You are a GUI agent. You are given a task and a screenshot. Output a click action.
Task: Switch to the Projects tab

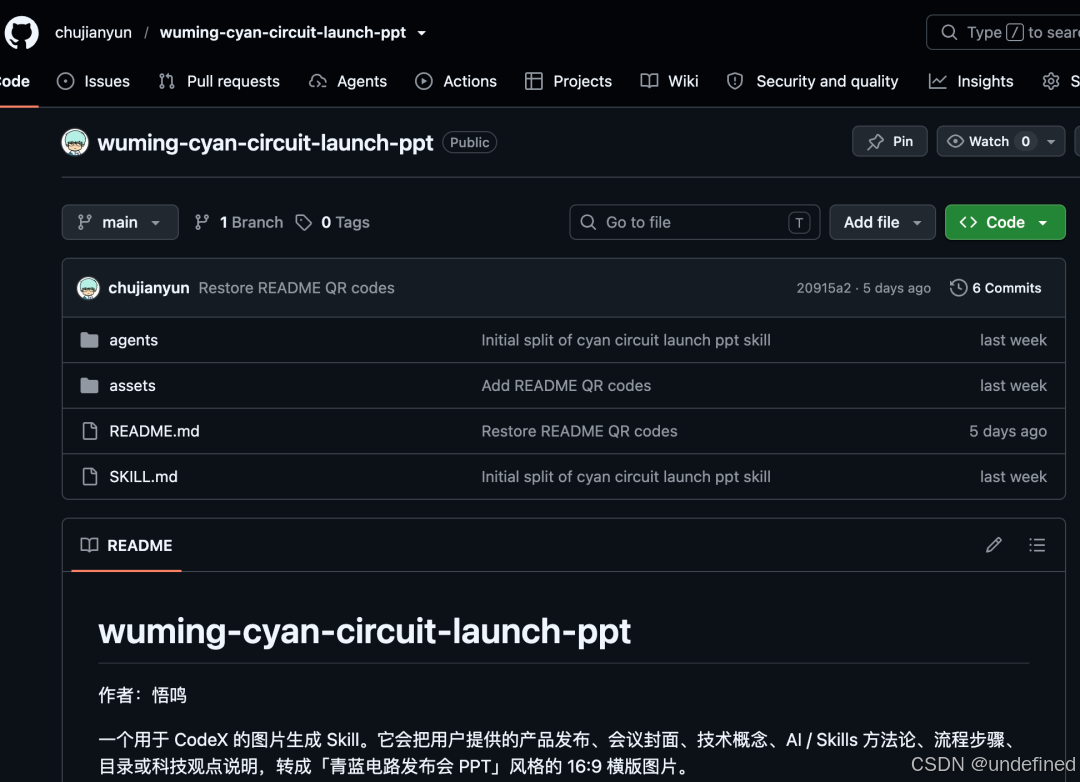568,81
